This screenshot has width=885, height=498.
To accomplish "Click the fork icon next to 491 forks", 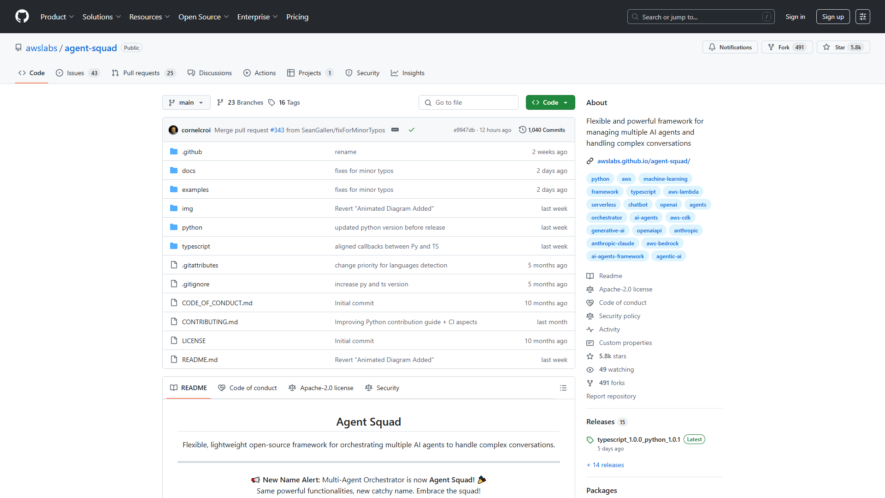I will pyautogui.click(x=590, y=383).
